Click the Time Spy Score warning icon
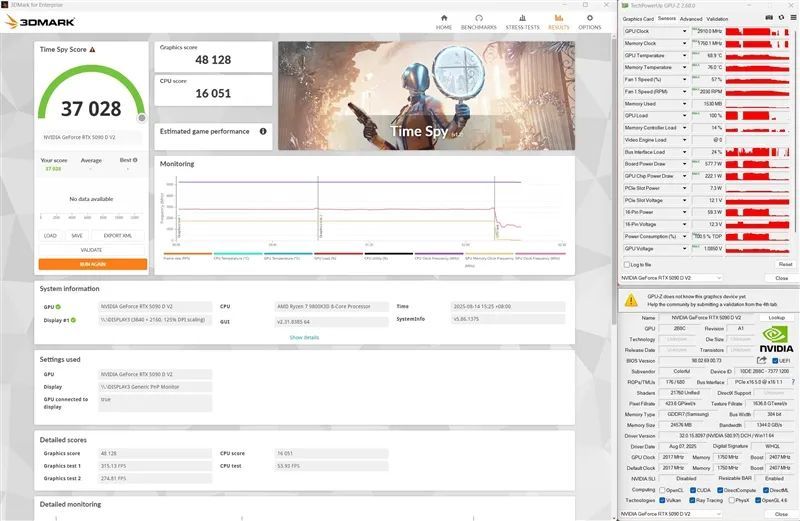The height and width of the screenshot is (521, 800). (92, 49)
